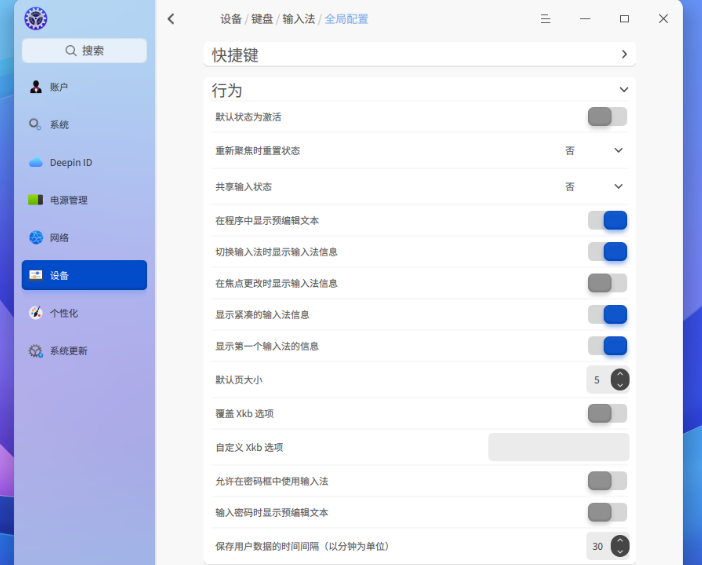The height and width of the screenshot is (565, 702).
Task: Decrease 默认页大小 value
Action: coord(620,385)
